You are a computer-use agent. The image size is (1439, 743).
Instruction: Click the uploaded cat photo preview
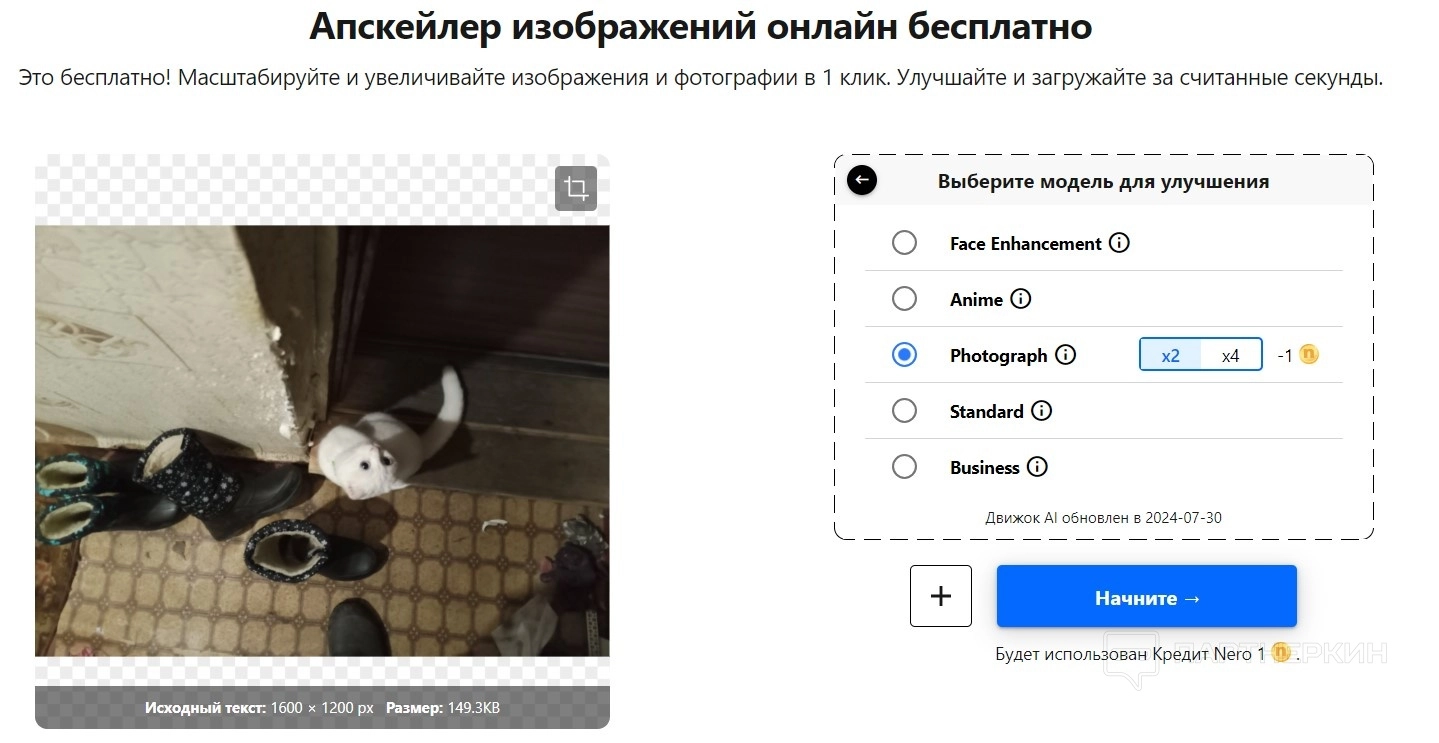(x=322, y=441)
